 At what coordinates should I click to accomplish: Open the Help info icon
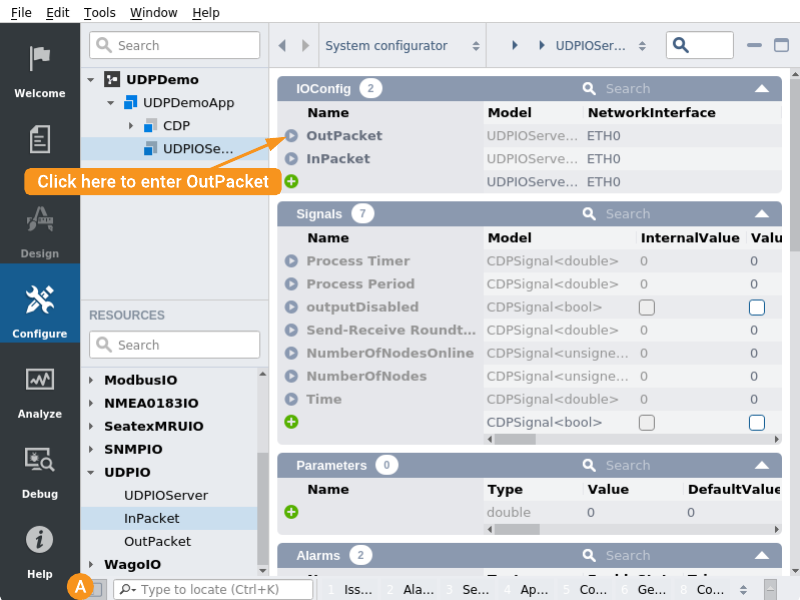click(39, 540)
